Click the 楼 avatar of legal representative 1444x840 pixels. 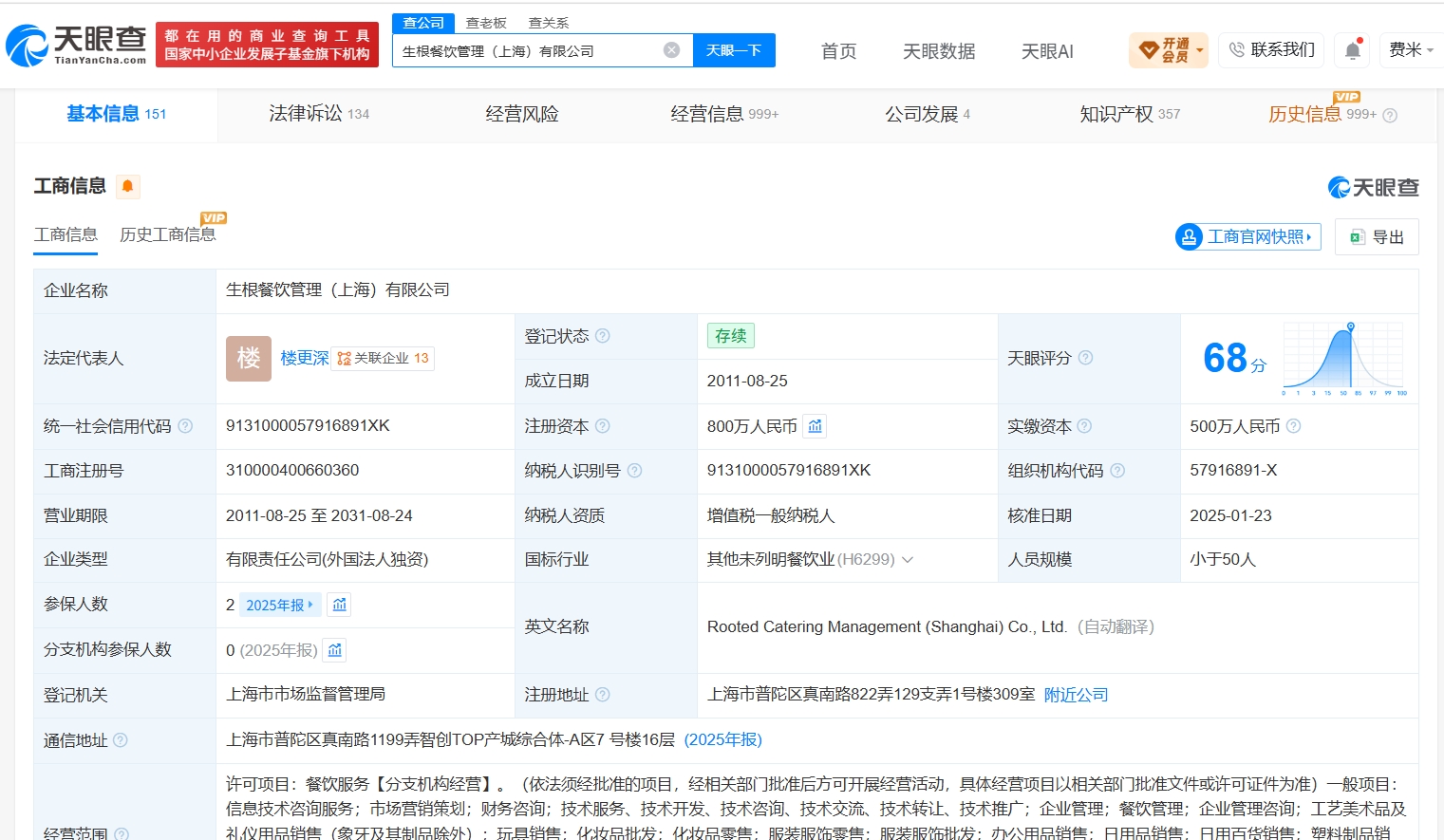(249, 359)
